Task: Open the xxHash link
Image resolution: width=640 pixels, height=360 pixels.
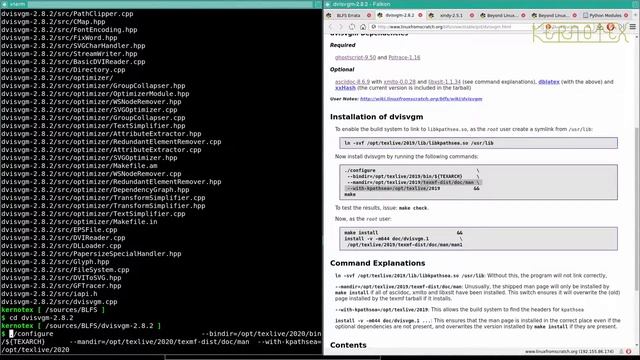Action: [x=345, y=88]
